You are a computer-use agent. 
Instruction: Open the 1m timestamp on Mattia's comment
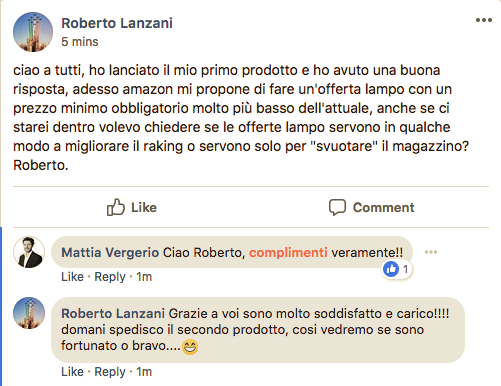[x=144, y=277]
